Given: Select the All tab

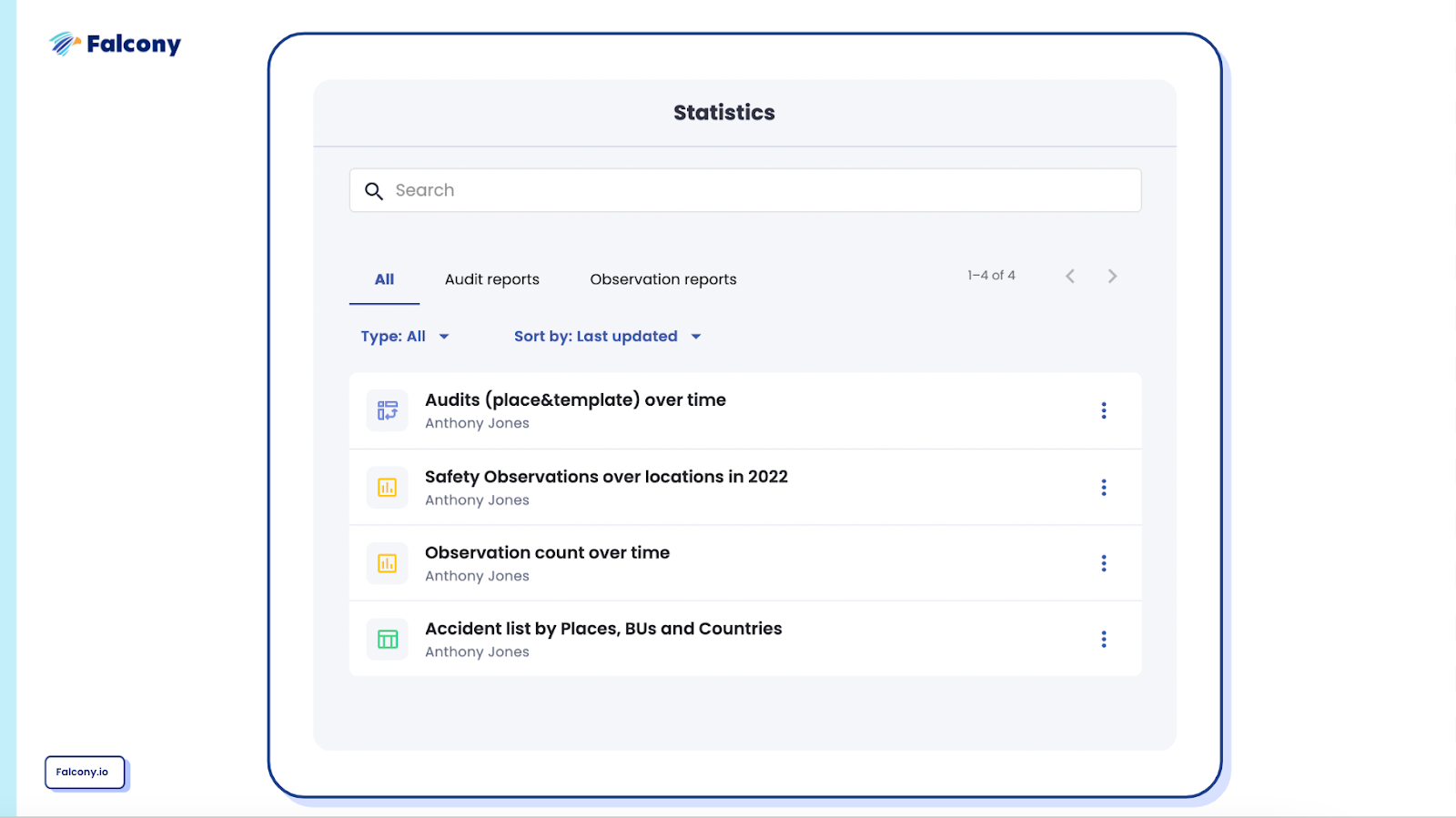Looking at the screenshot, I should [384, 279].
